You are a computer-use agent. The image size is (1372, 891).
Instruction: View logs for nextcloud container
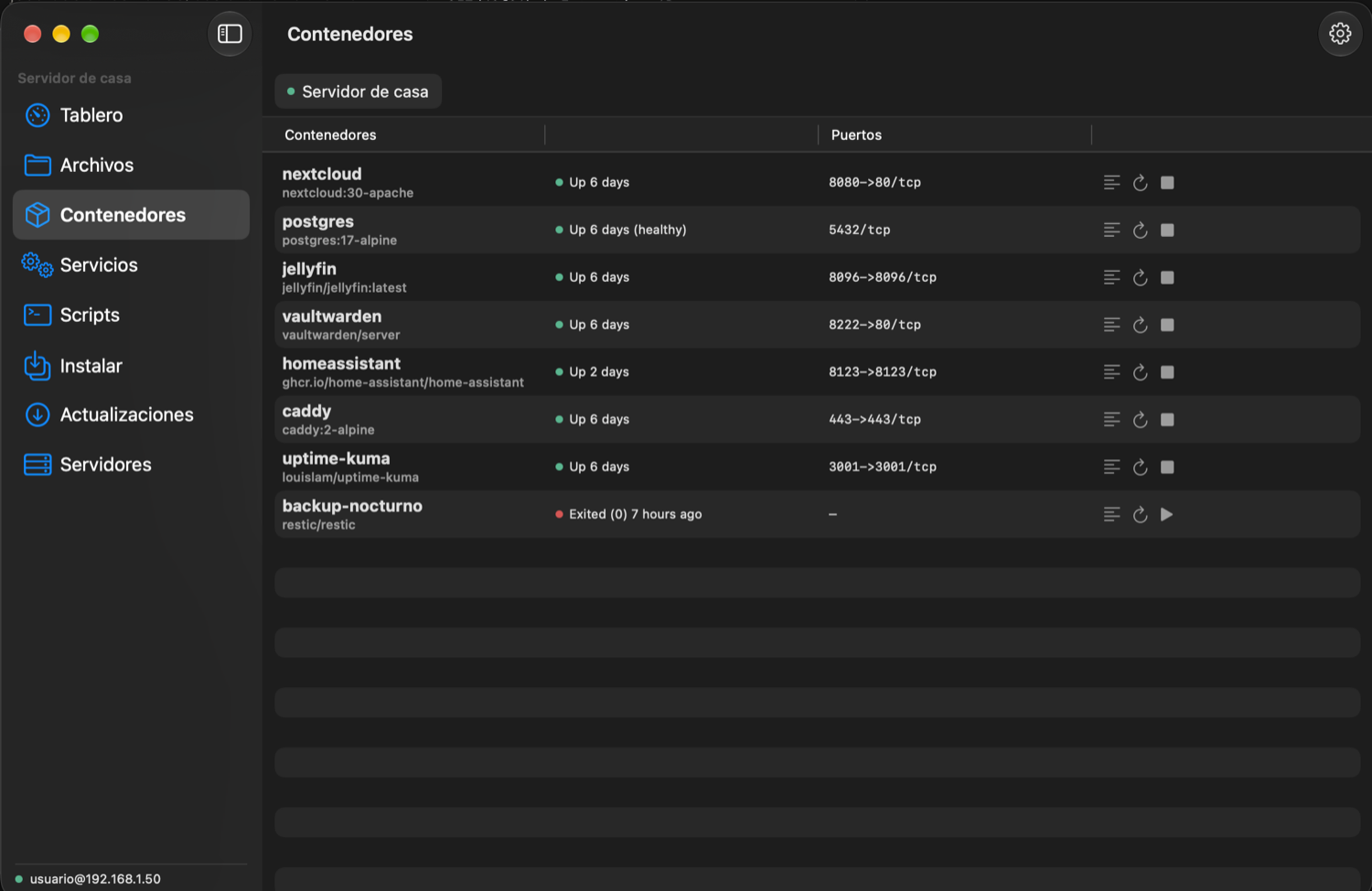click(x=1111, y=182)
